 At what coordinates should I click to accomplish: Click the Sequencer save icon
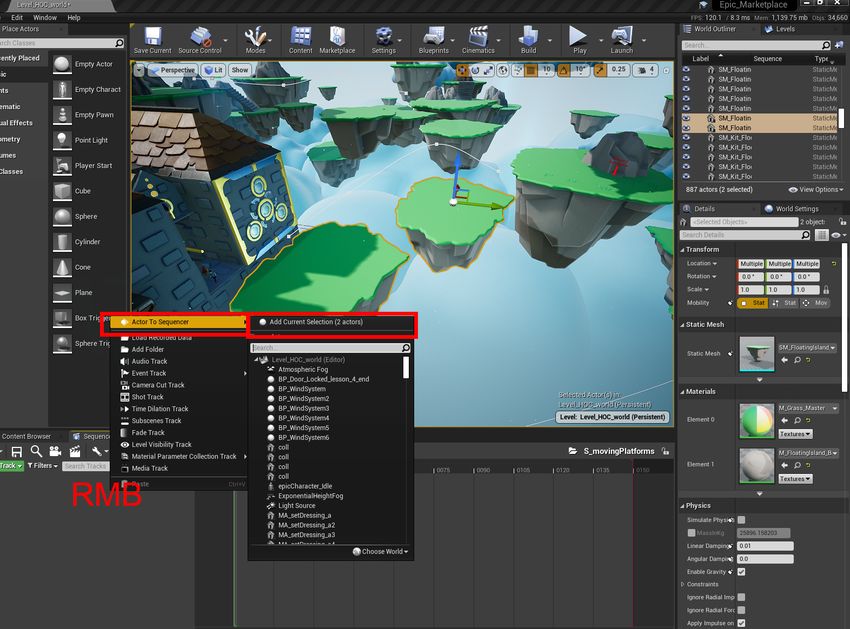pyautogui.click(x=17, y=452)
